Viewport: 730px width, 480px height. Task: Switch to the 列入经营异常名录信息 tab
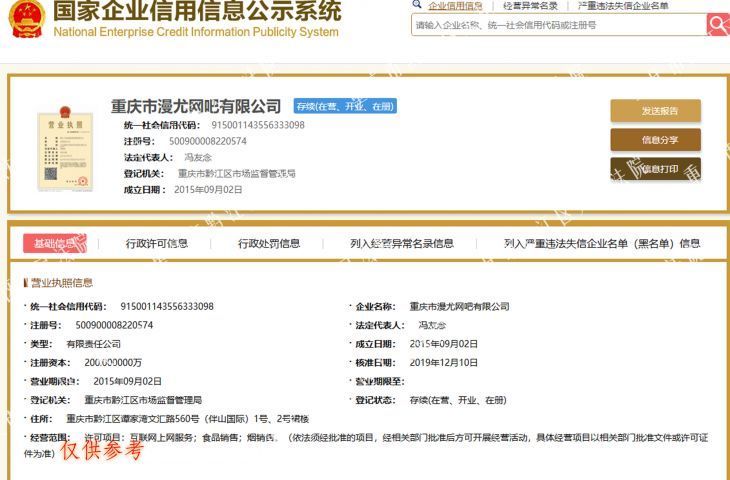click(x=402, y=243)
